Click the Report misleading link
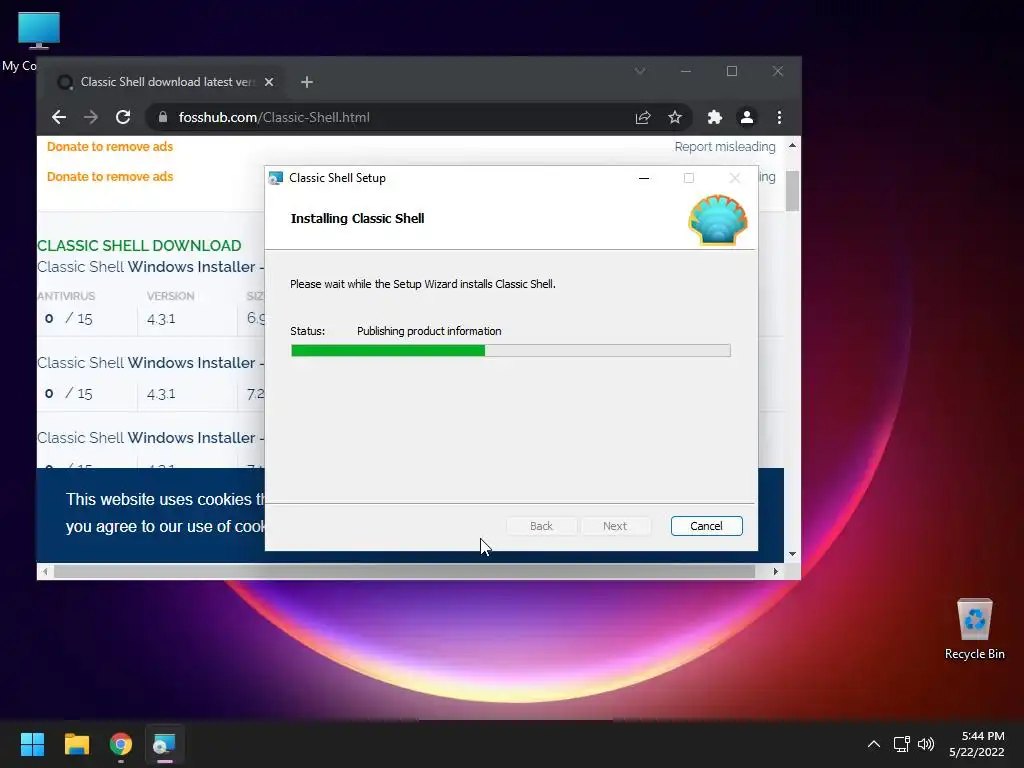Image resolution: width=1024 pixels, height=768 pixels. 725,147
